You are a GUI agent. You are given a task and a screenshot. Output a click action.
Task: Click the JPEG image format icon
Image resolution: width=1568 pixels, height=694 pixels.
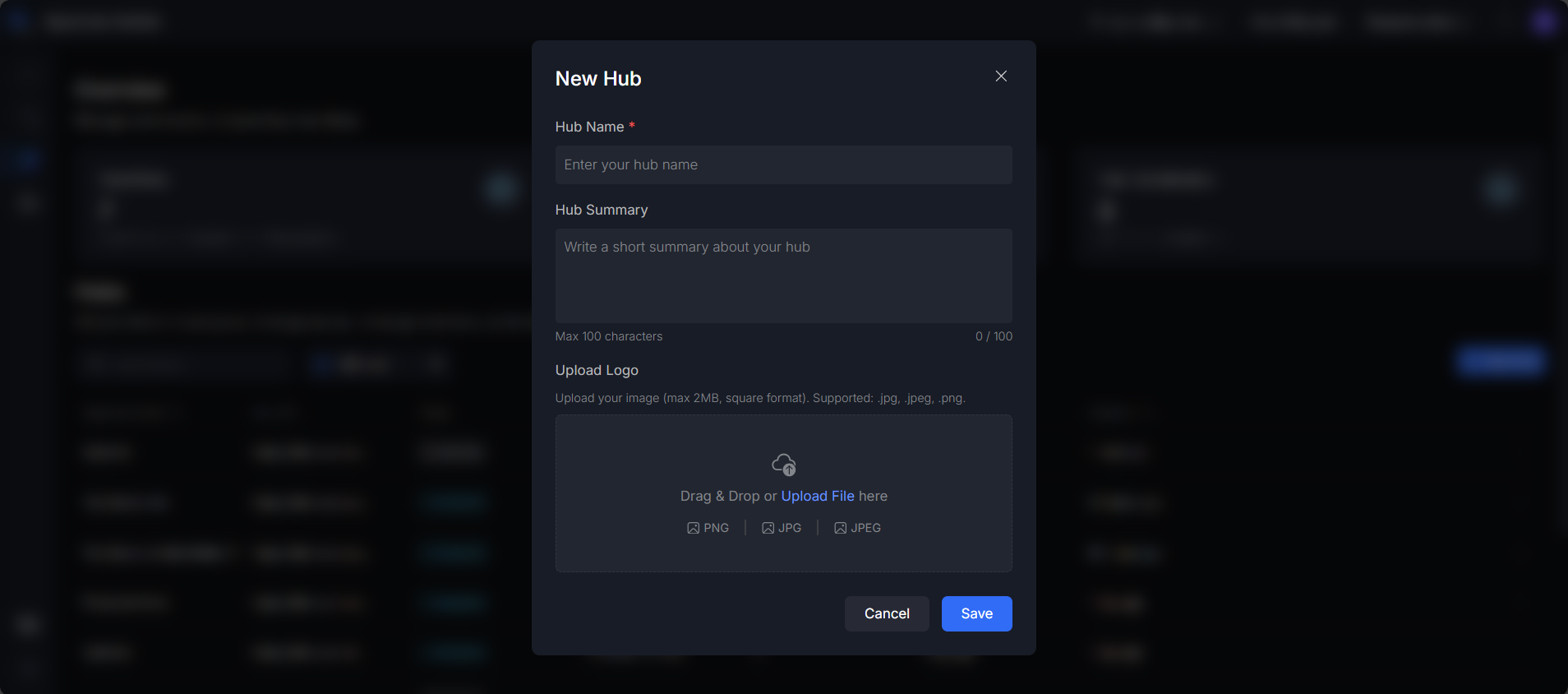point(840,528)
